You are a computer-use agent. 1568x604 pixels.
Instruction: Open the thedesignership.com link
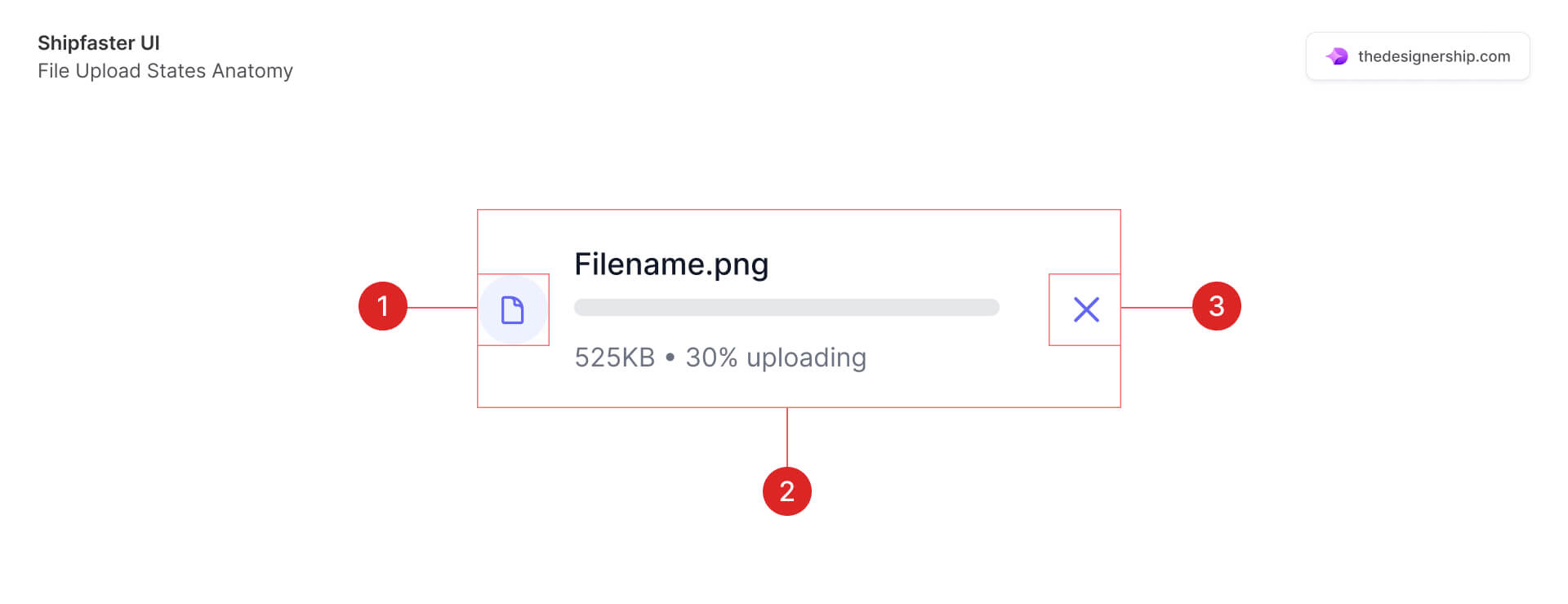coord(1433,56)
